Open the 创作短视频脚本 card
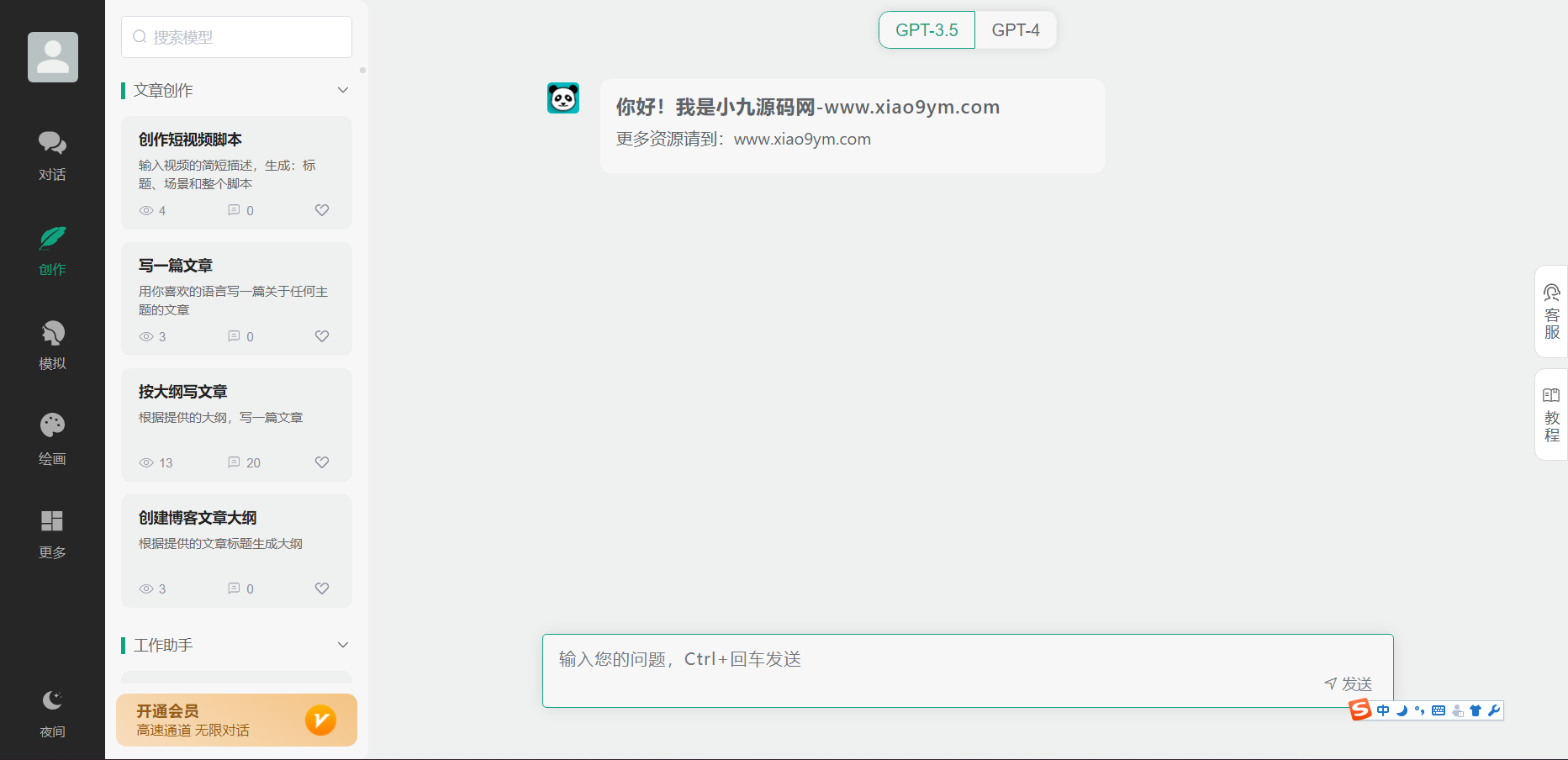Screen dimensions: 1568x760 (x=236, y=172)
